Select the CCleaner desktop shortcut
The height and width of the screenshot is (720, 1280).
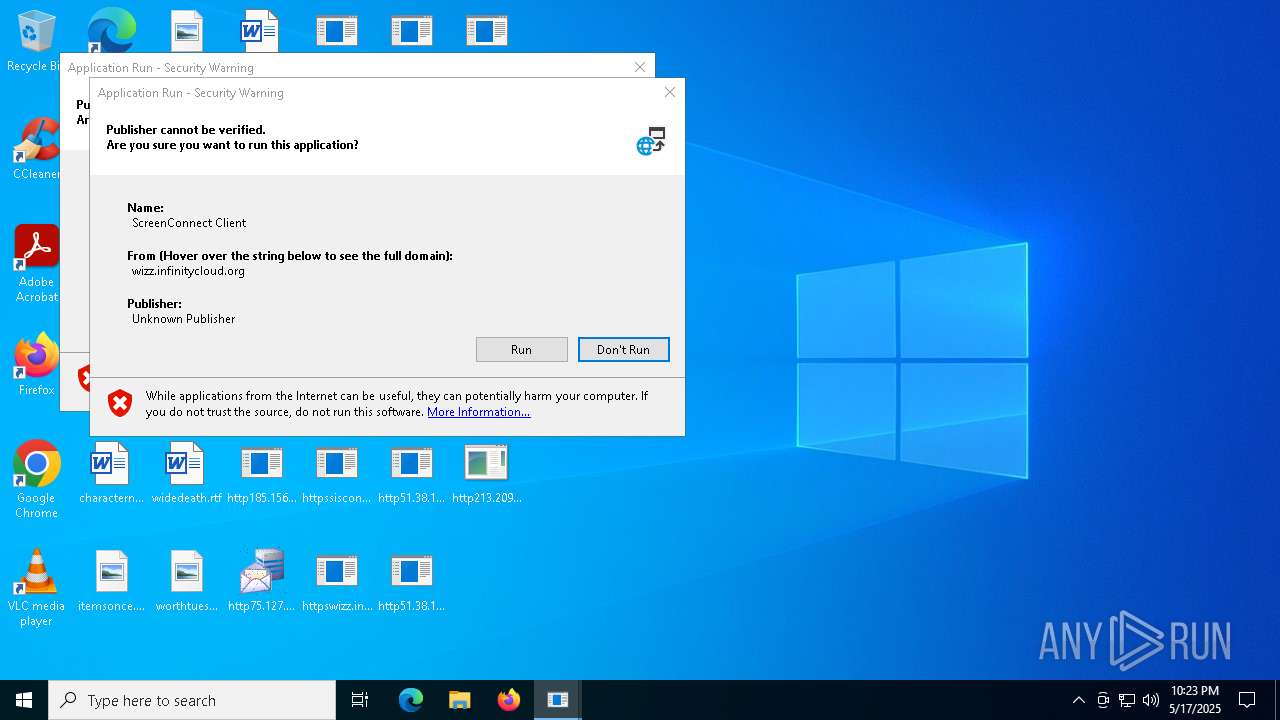tap(36, 149)
